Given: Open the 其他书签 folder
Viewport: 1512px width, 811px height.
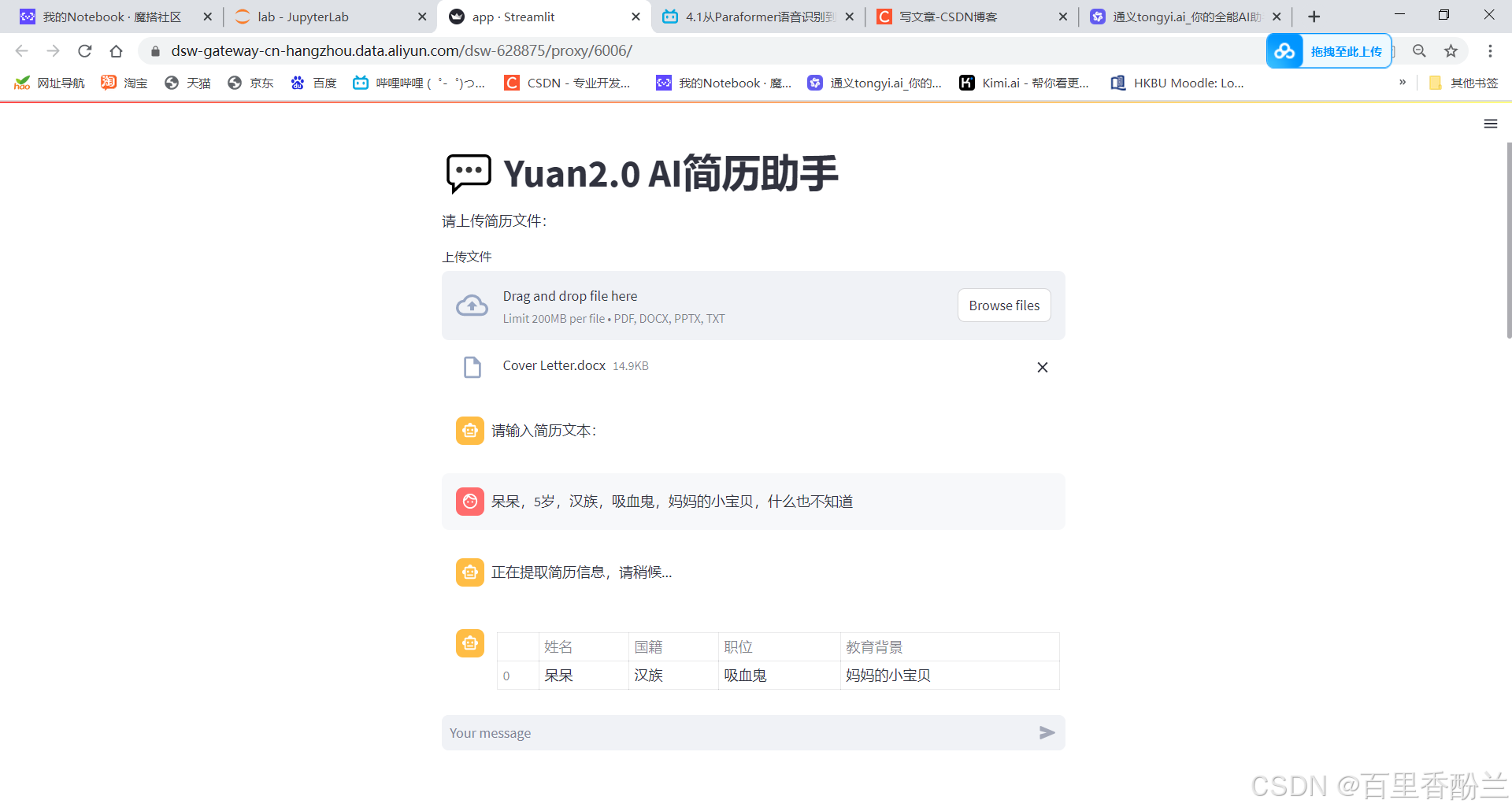Looking at the screenshot, I should click(1463, 83).
